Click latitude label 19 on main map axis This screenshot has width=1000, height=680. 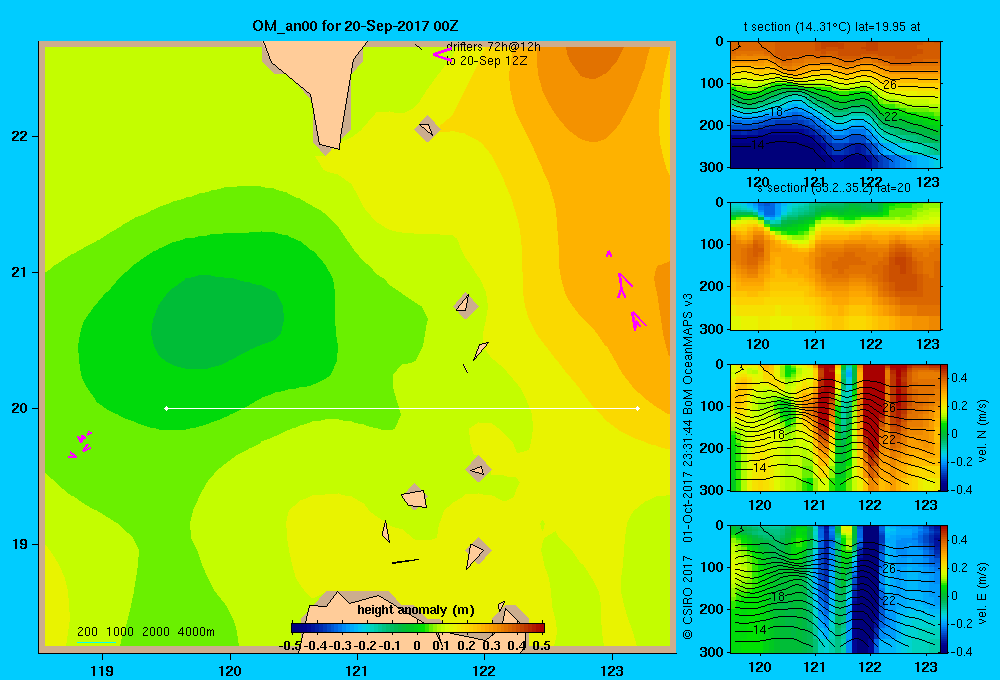point(20,544)
